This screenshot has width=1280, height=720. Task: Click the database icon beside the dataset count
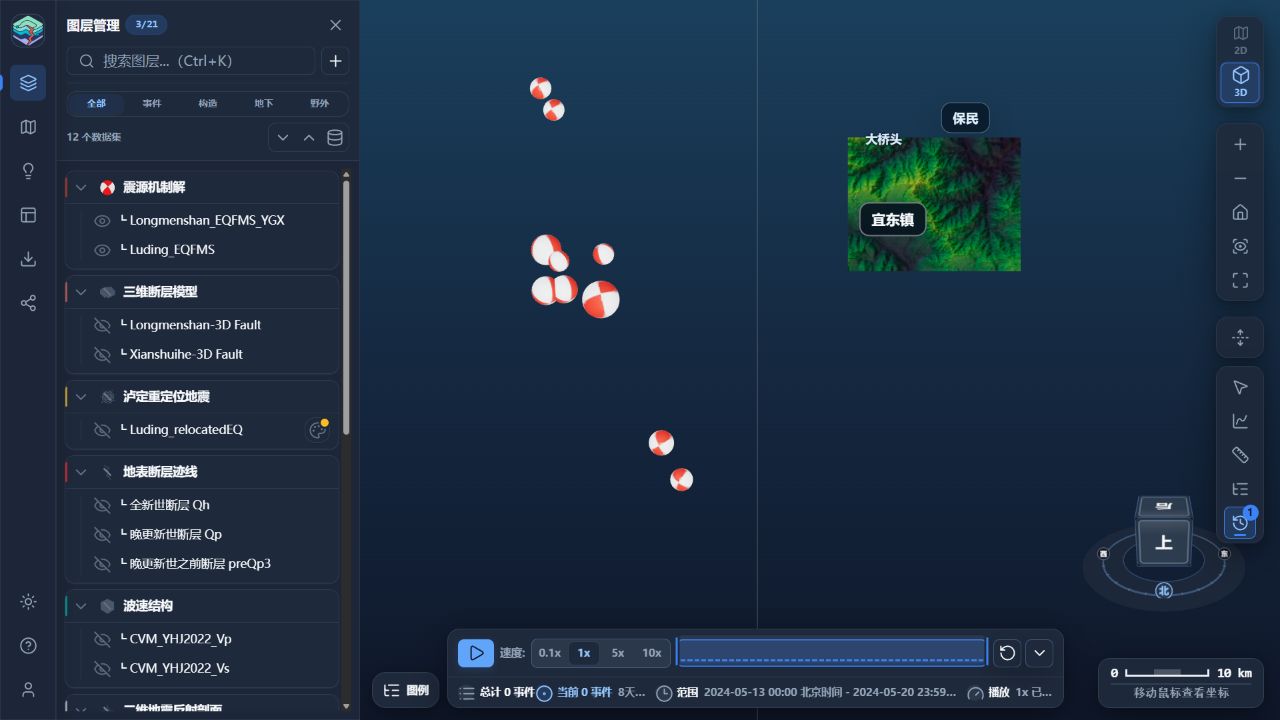tap(335, 138)
